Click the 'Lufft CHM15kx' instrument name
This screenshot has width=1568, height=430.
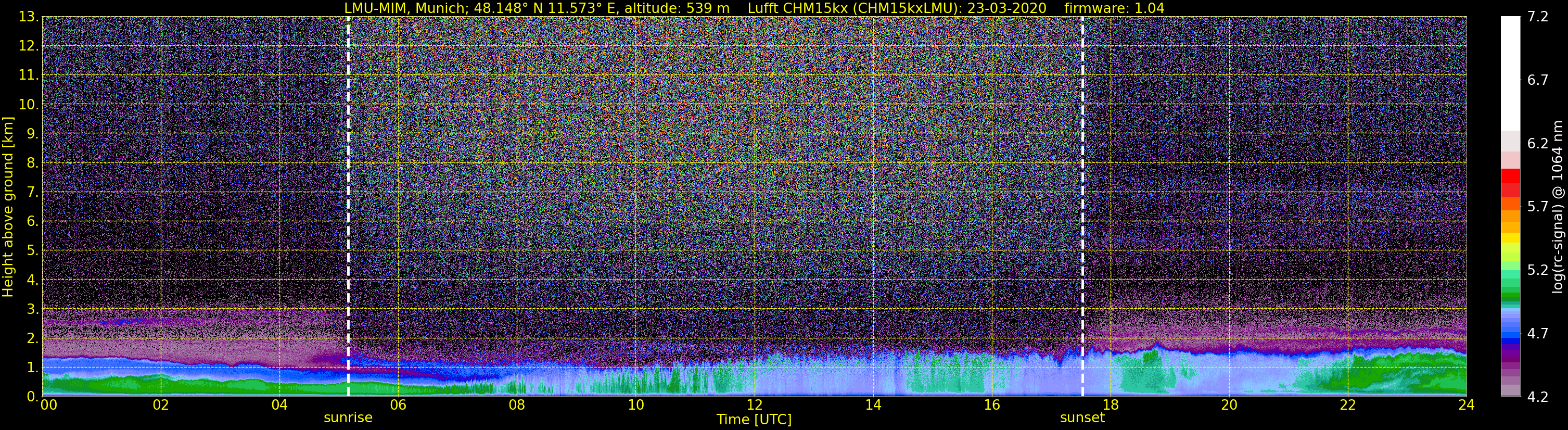[x=799, y=8]
